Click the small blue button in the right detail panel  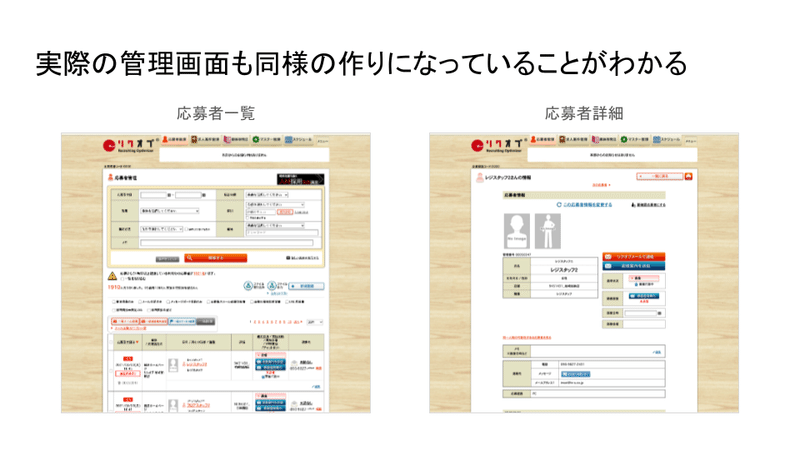click(x=644, y=296)
